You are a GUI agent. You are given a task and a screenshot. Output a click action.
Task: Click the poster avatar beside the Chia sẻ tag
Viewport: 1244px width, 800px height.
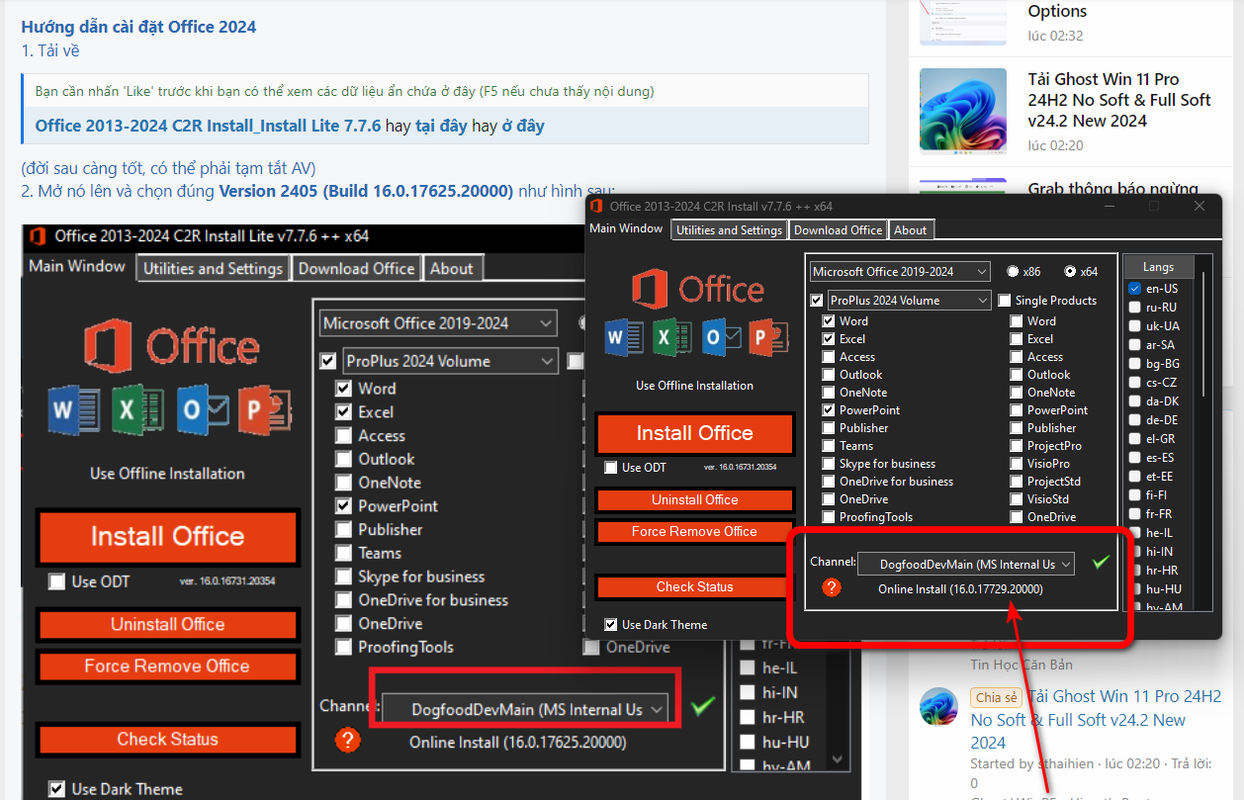pos(939,706)
